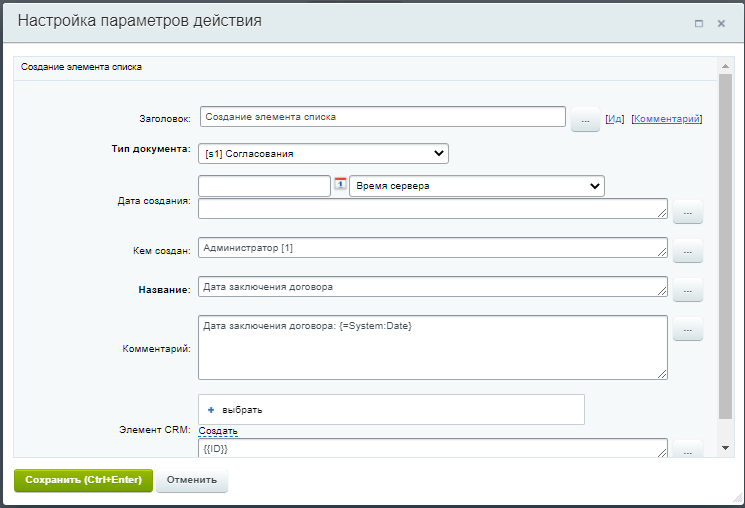Image resolution: width=745 pixels, height=508 pixels.
Task: Focus the Название field
Action: point(432,287)
